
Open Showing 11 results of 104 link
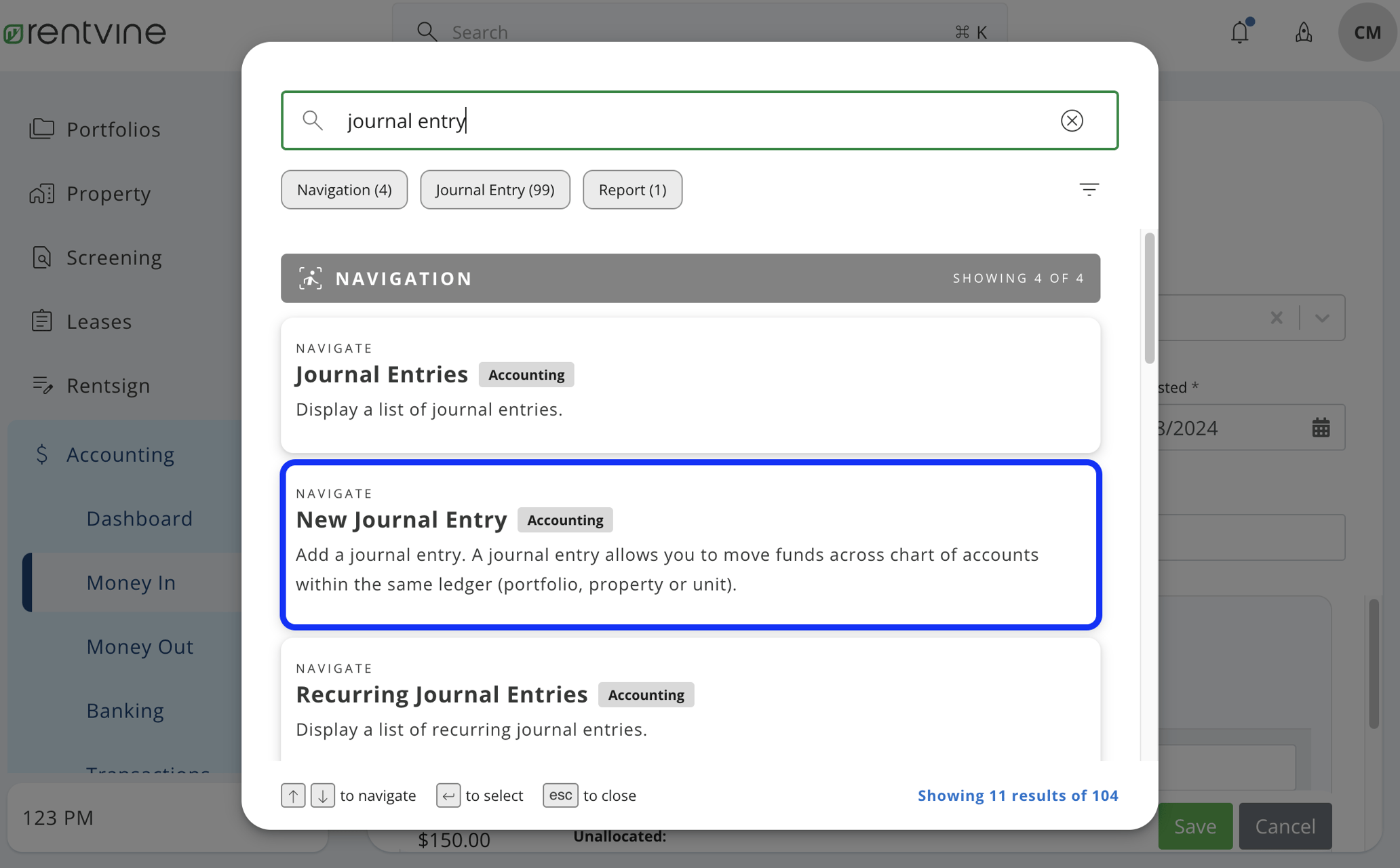[x=1017, y=795]
